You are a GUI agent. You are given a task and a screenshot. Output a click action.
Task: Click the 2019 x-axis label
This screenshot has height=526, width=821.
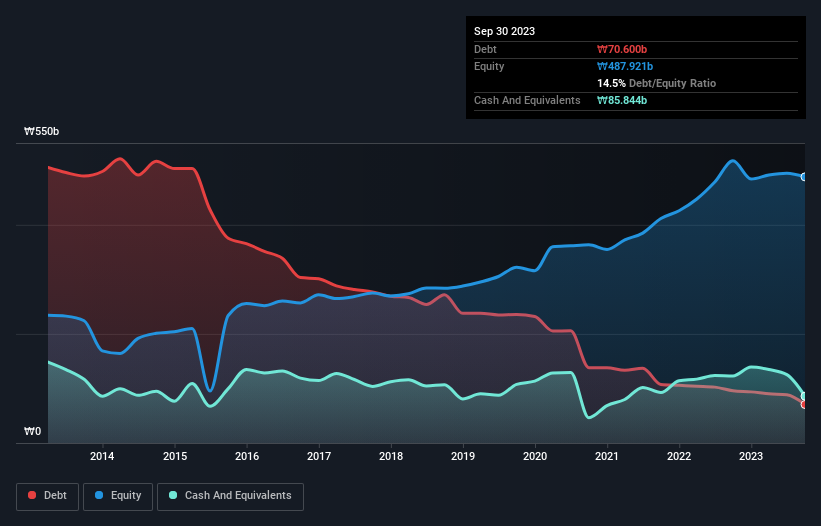(463, 456)
